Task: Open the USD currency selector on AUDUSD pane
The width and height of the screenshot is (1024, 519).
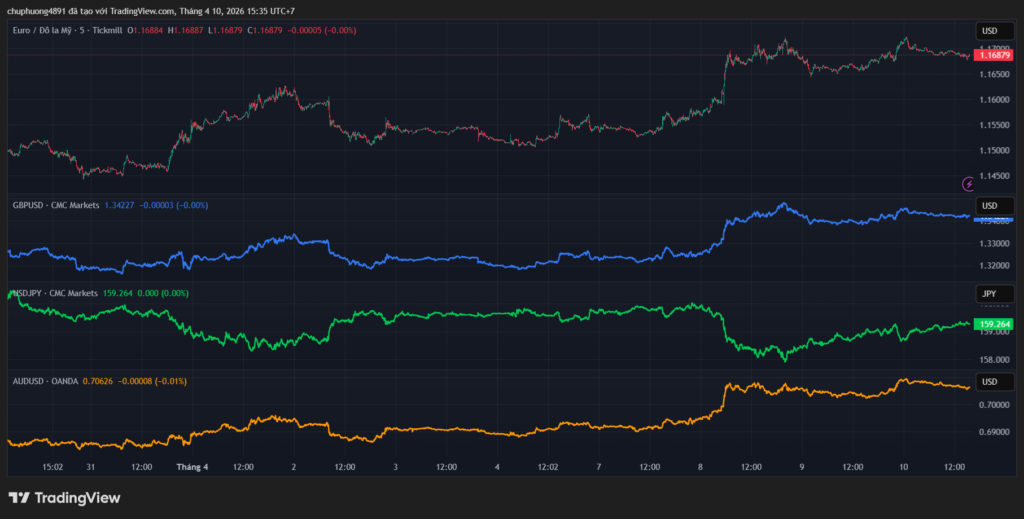Action: [x=990, y=382]
